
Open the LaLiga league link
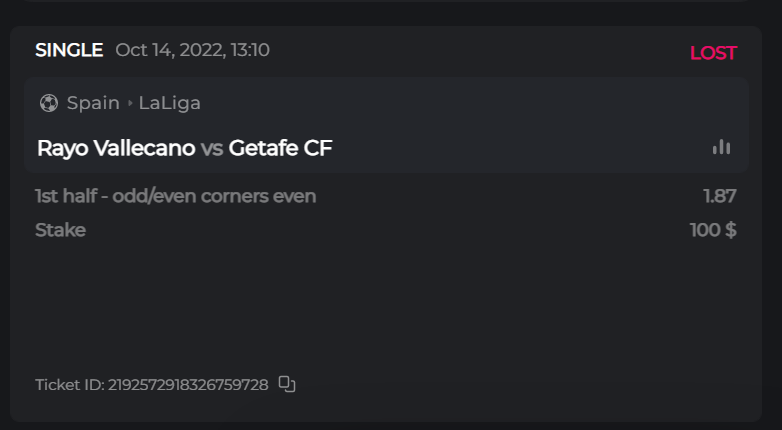(169, 103)
